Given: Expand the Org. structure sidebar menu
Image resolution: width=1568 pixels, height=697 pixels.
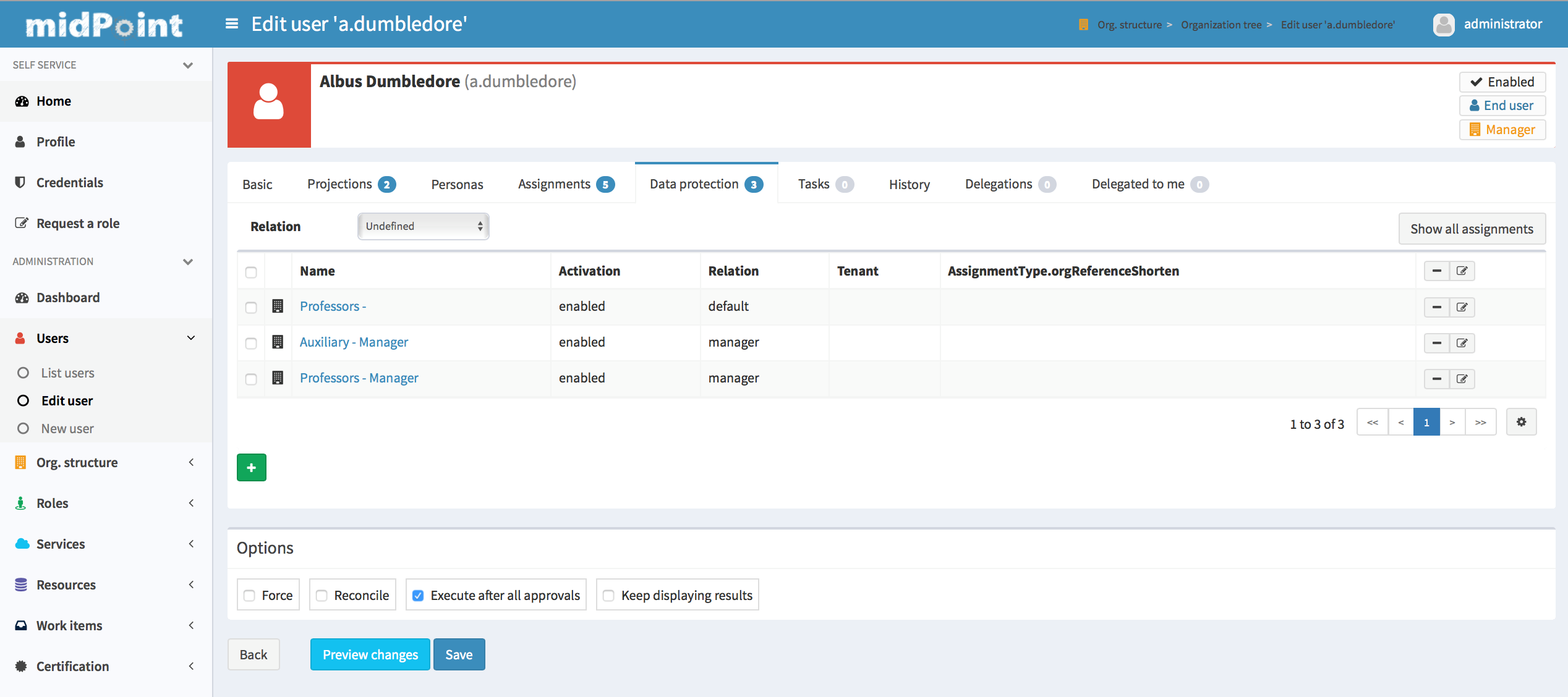Looking at the screenshot, I should [191, 462].
